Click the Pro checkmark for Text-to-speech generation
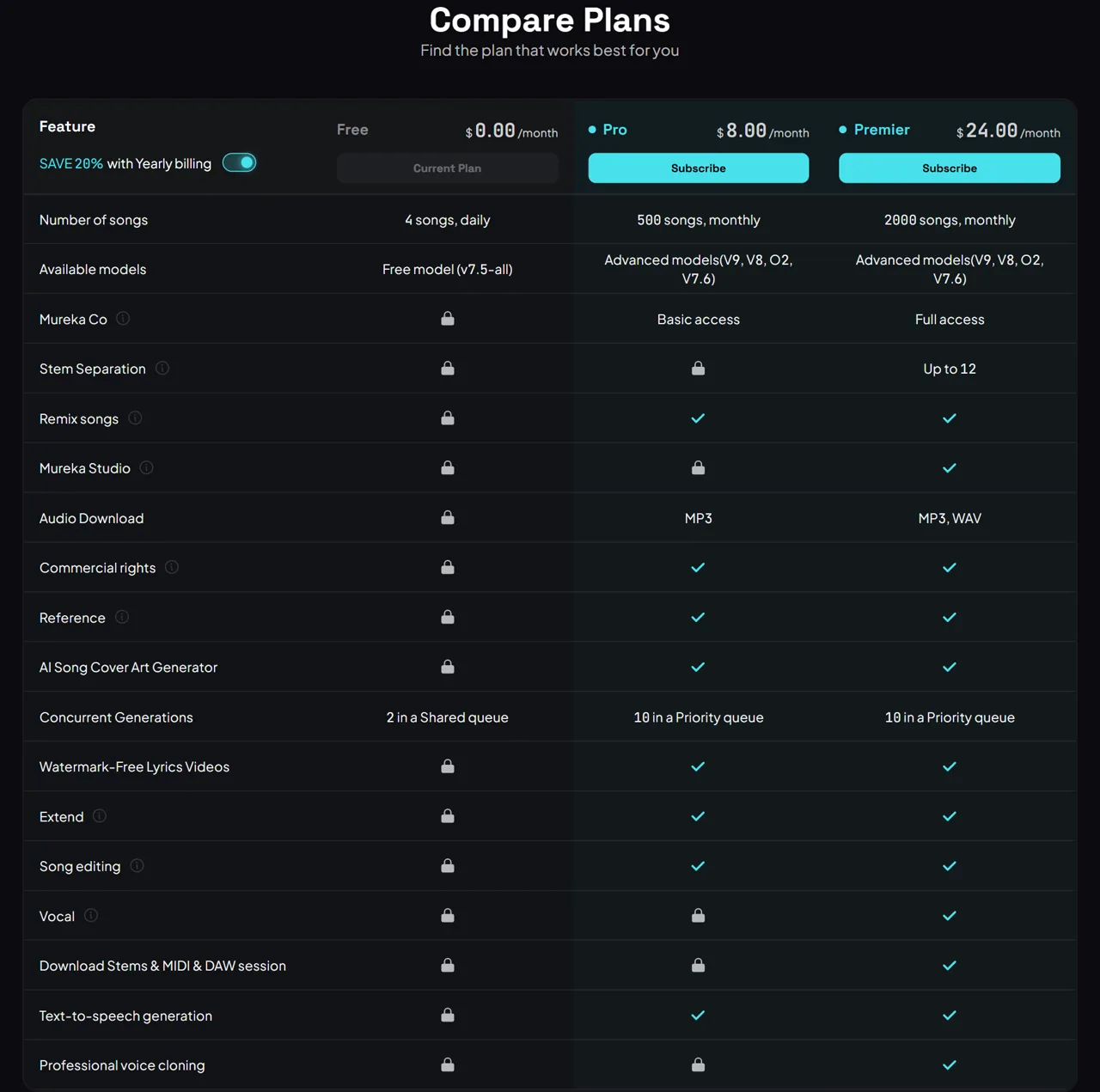Screen dimensions: 1100x1092 point(698,1016)
